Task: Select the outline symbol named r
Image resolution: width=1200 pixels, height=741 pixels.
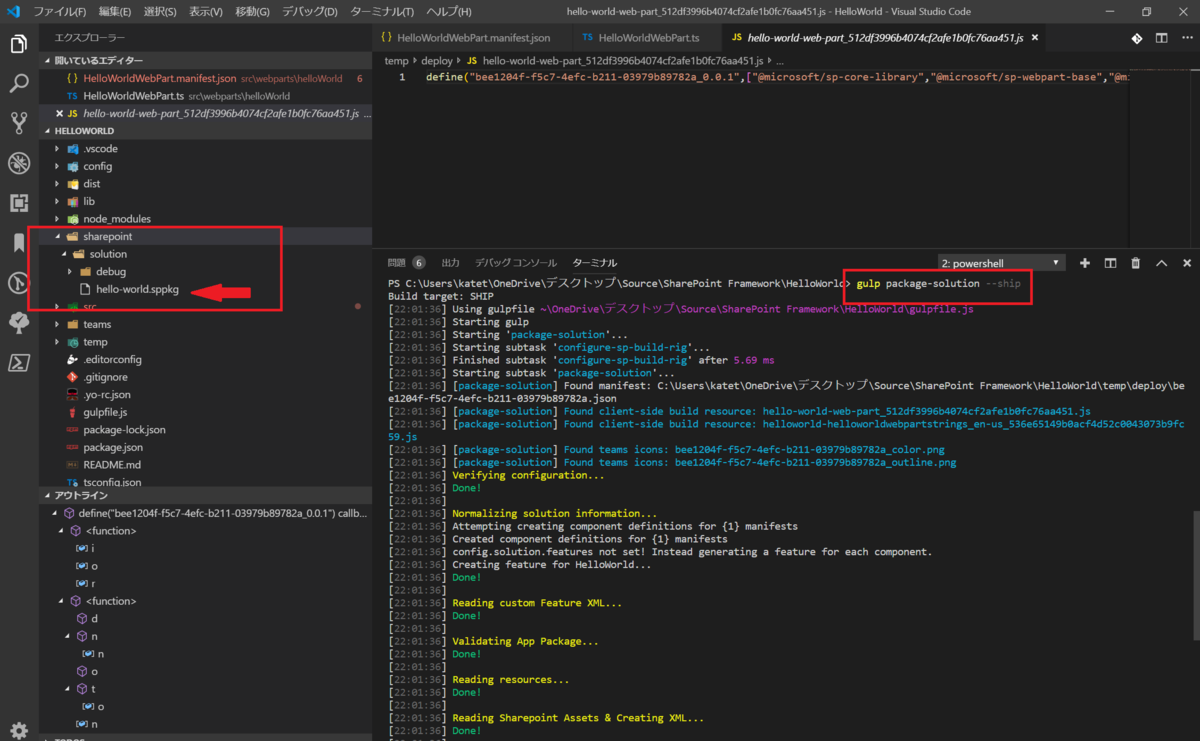Action: [x=94, y=583]
